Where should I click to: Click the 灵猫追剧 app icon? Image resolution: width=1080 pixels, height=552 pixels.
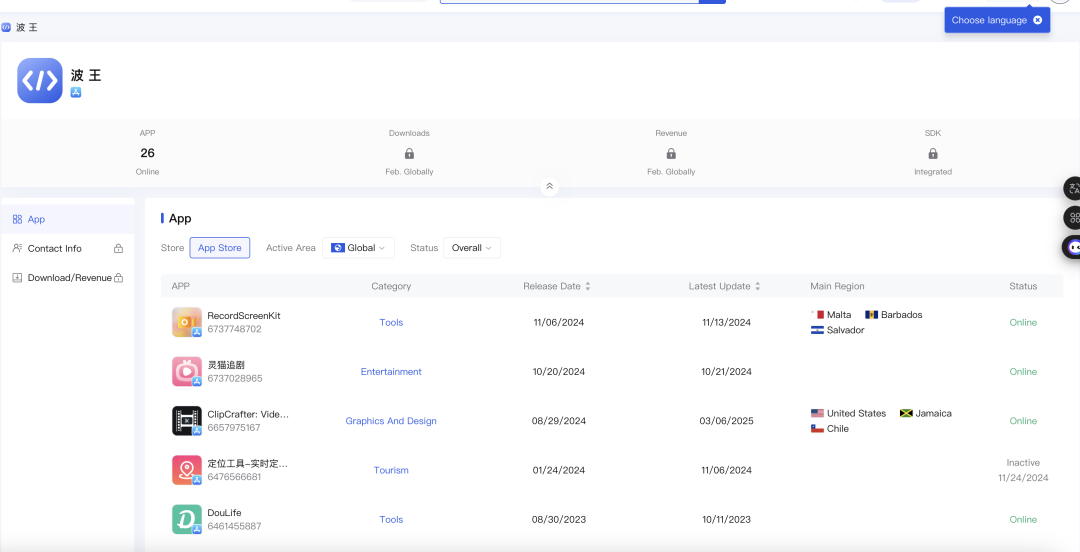click(187, 371)
